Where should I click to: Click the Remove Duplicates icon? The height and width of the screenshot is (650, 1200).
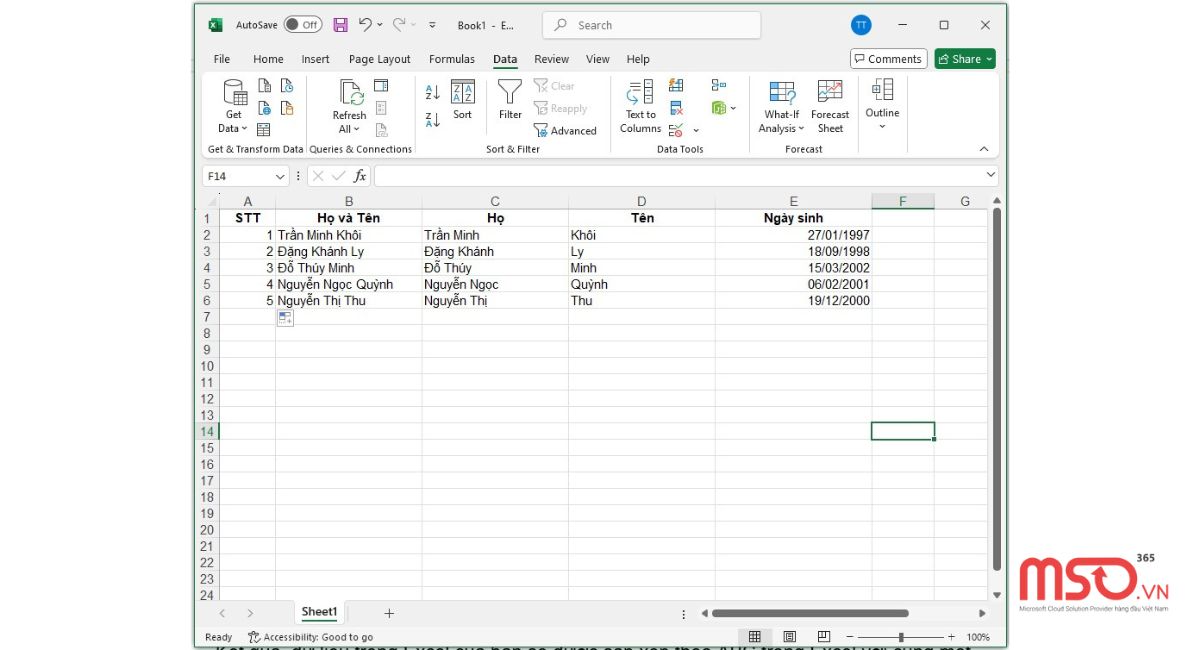(676, 108)
